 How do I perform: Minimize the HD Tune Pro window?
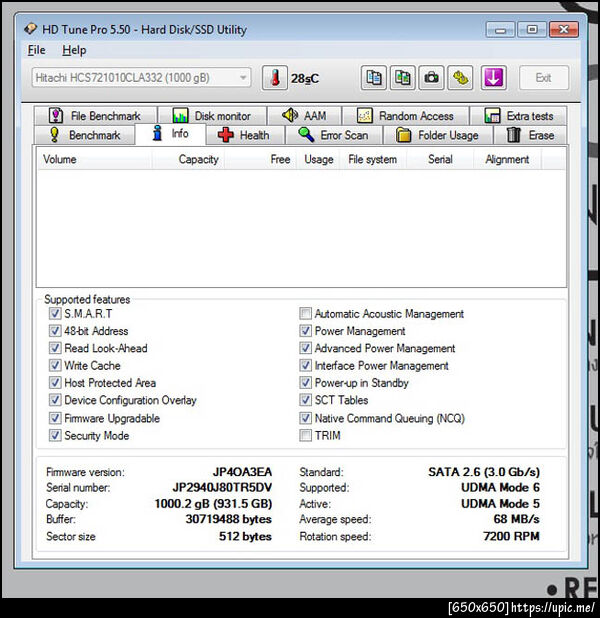(x=500, y=30)
